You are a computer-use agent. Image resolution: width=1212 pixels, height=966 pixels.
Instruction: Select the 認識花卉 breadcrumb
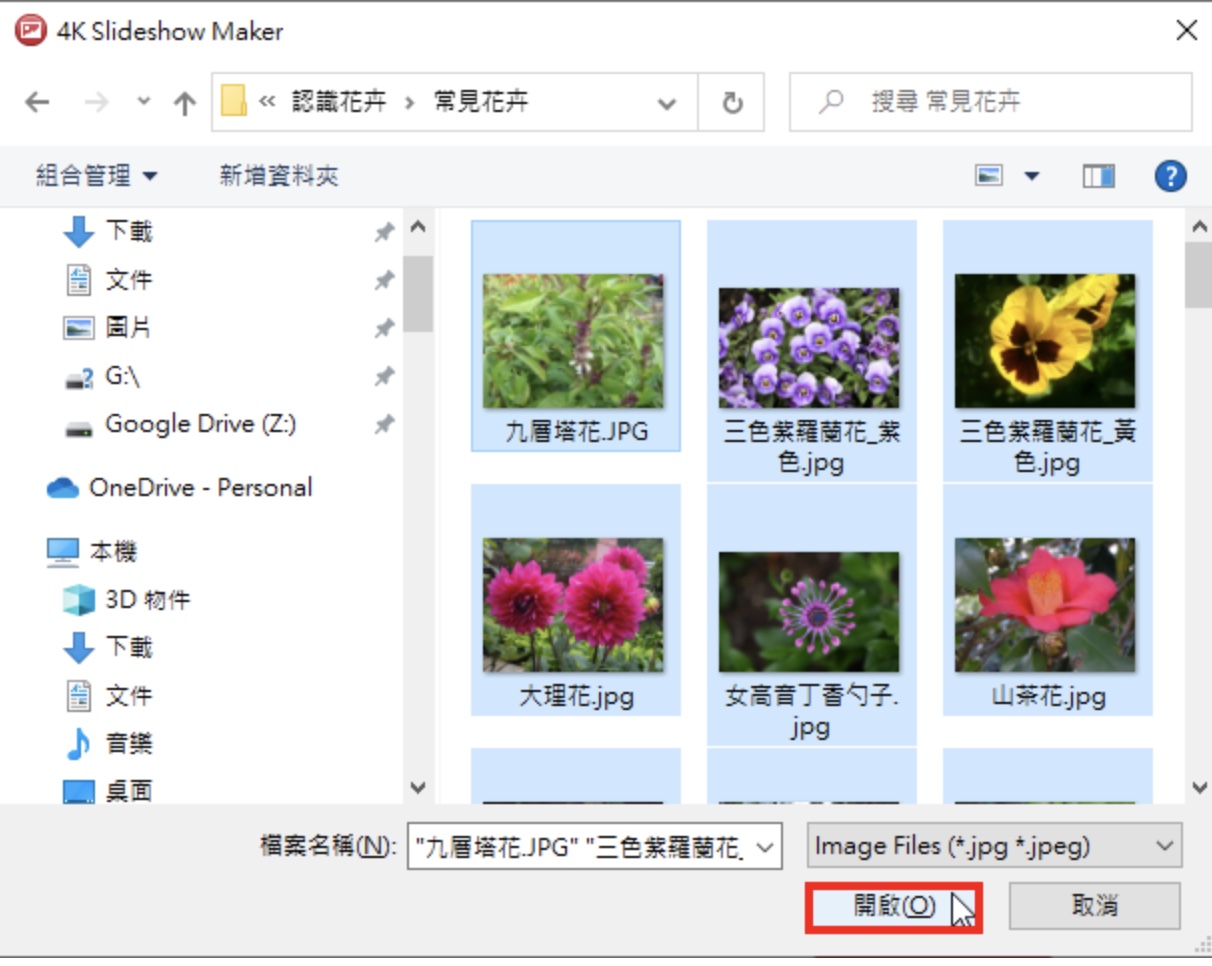tap(339, 102)
